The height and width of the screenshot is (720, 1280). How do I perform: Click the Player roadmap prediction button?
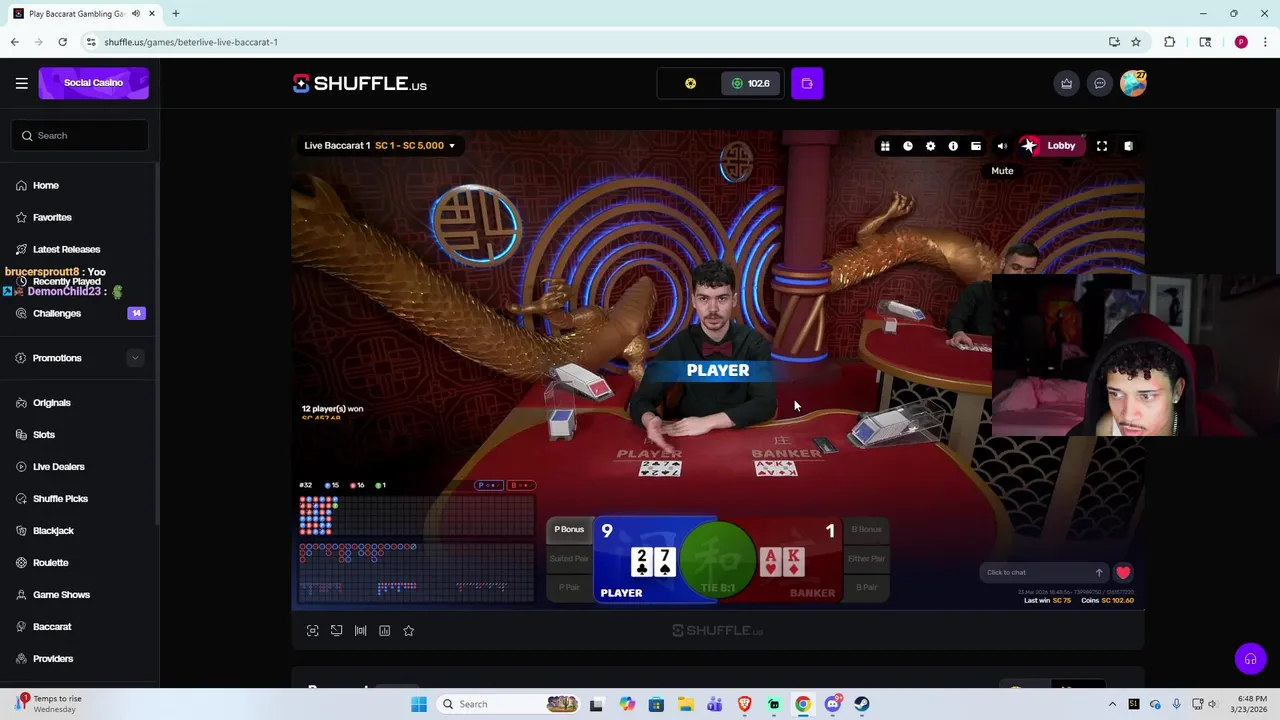490,485
